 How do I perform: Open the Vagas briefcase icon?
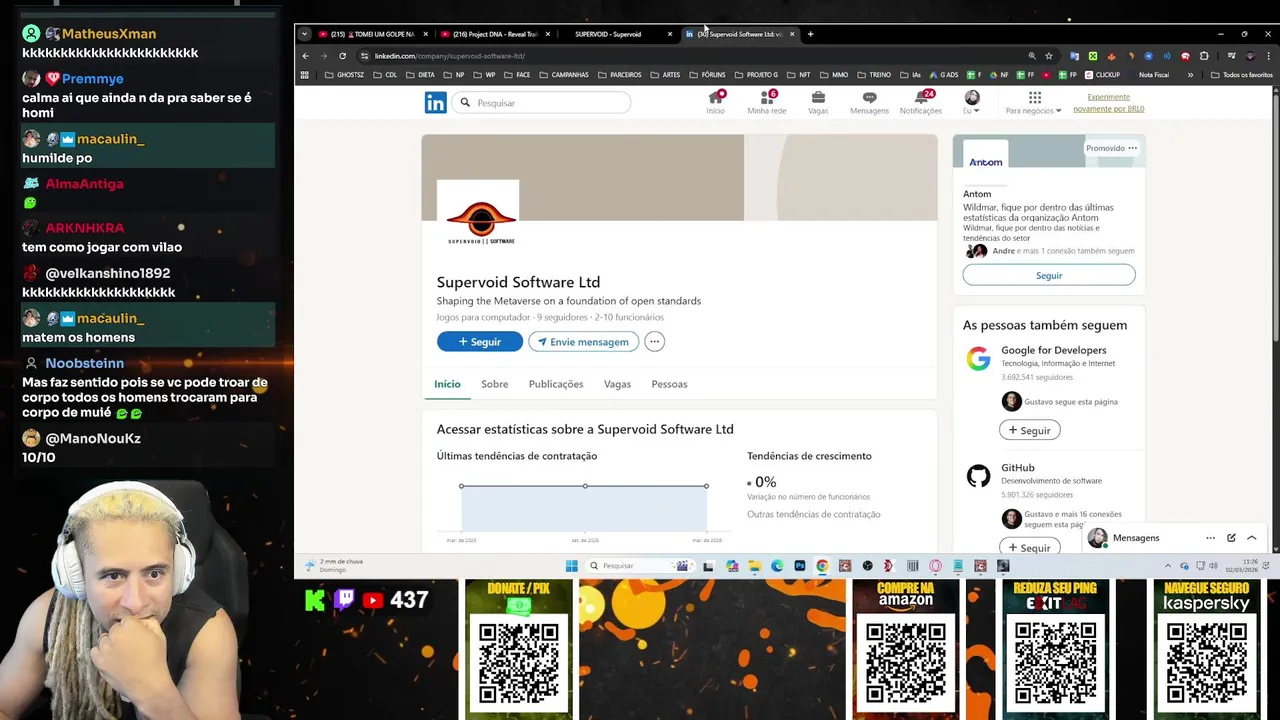[x=818, y=97]
